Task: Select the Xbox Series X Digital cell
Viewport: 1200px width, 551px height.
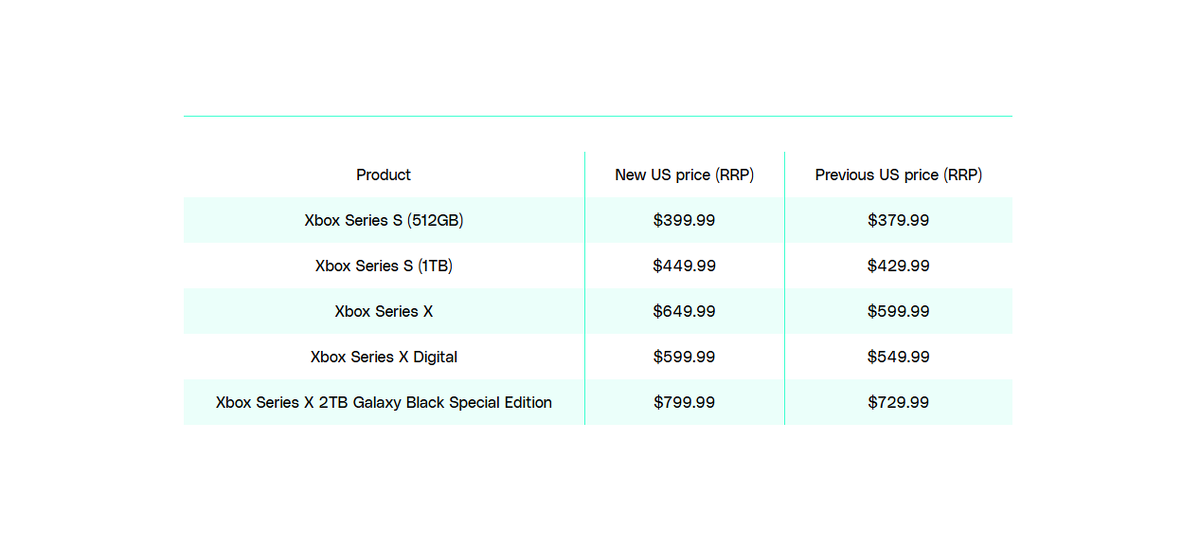Action: click(384, 357)
